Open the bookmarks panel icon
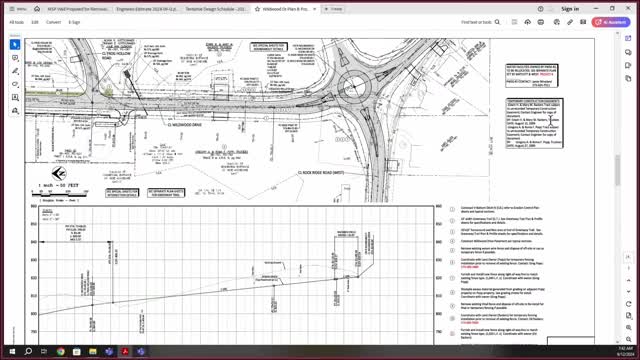640x360 pixels. 628,65
